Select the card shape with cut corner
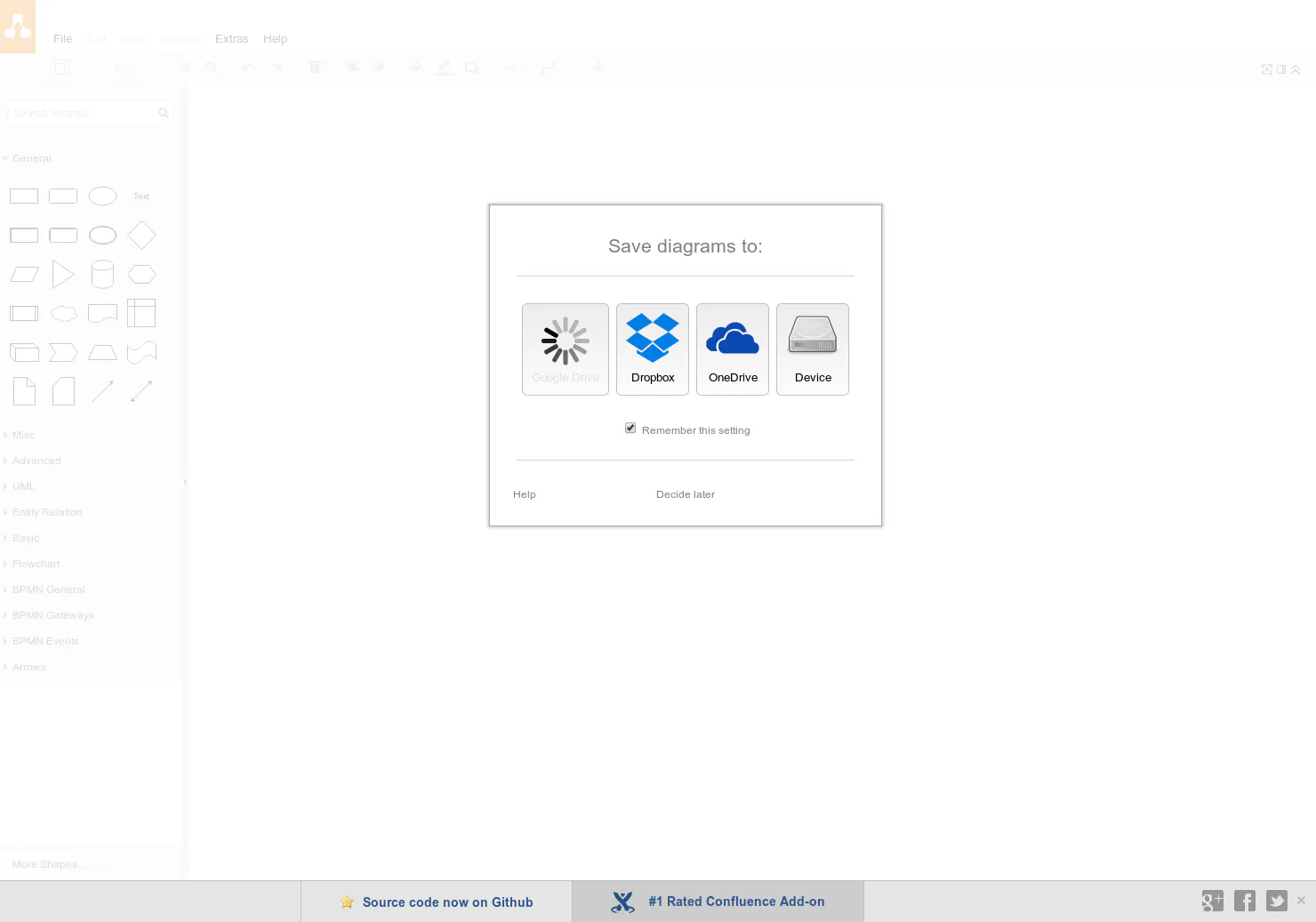 point(63,391)
